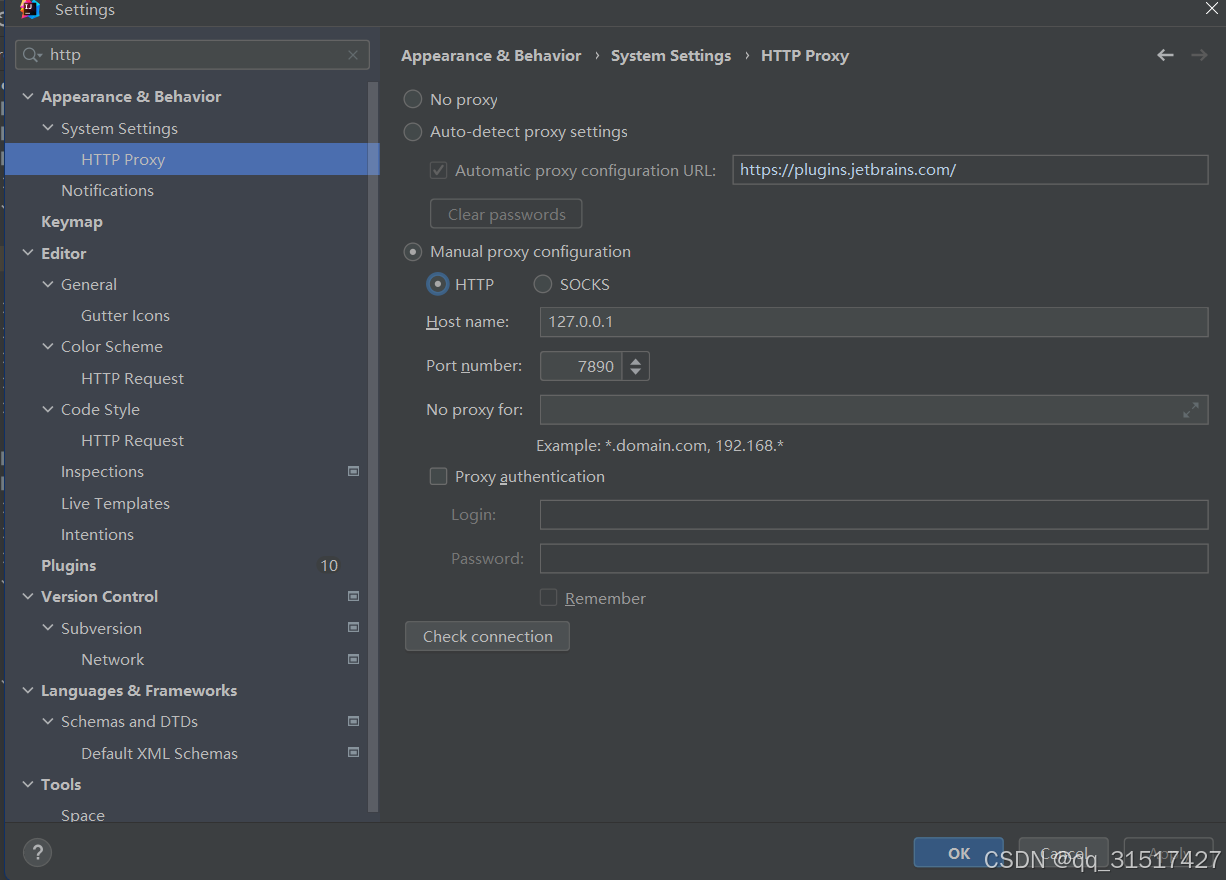1226x880 pixels.
Task: Click the project-level icon beside Network
Action: click(x=353, y=659)
